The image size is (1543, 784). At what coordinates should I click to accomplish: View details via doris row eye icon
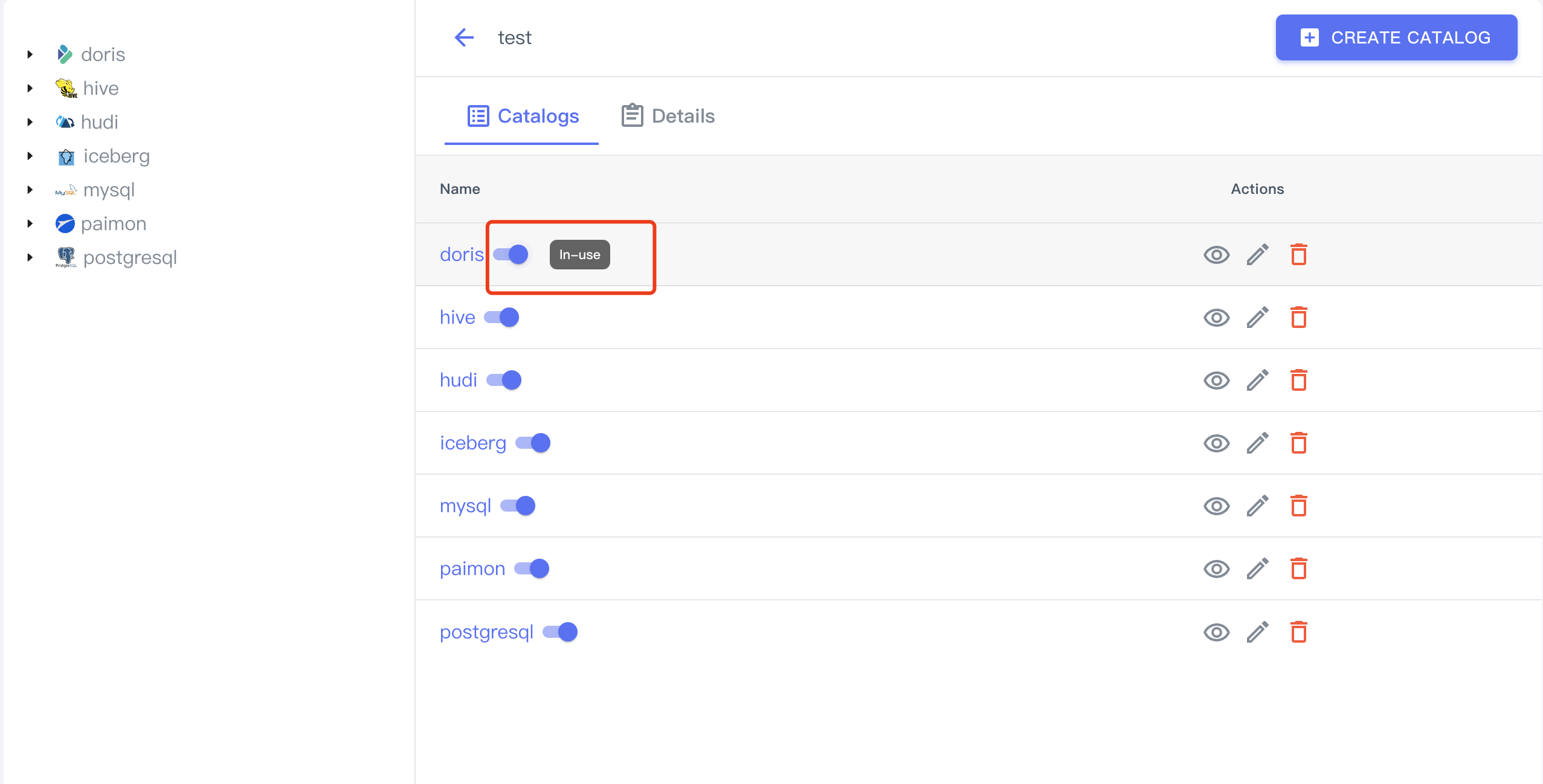(1216, 255)
